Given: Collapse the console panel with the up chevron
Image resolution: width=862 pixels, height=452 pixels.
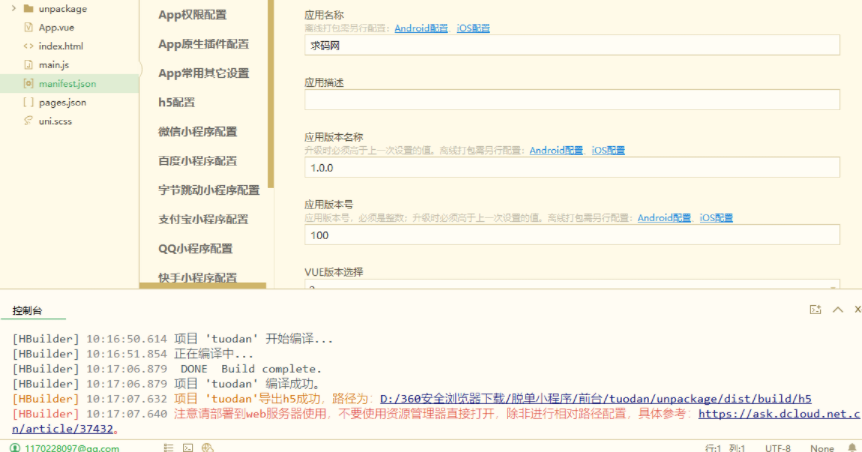Looking at the screenshot, I should click(x=837, y=310).
